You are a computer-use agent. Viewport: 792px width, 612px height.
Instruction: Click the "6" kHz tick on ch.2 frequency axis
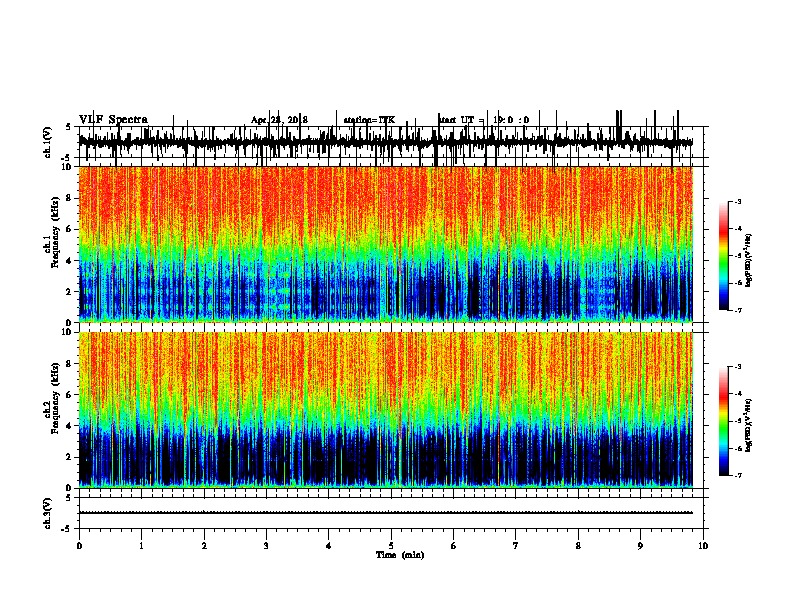[70, 395]
